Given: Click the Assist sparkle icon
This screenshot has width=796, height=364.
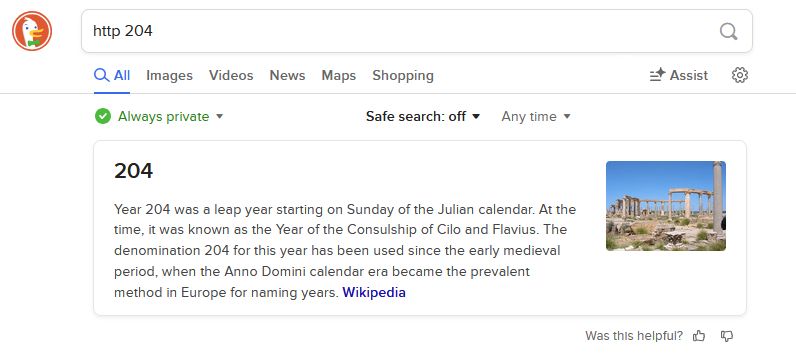Looking at the screenshot, I should tap(657, 75).
